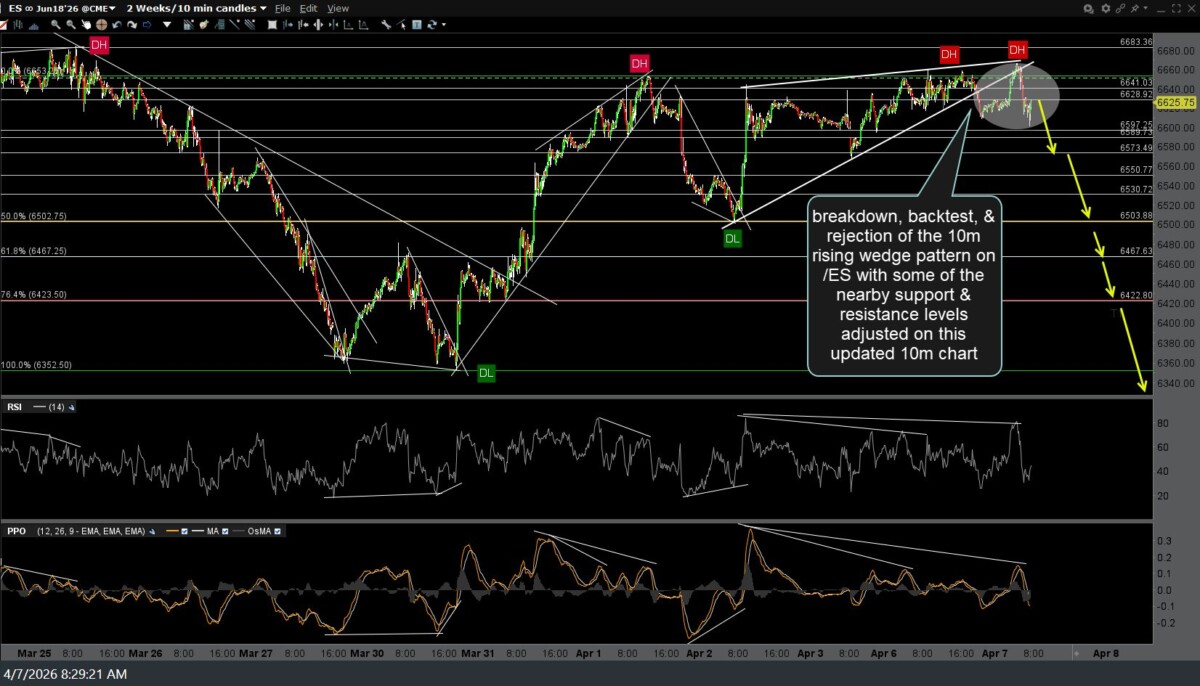The height and width of the screenshot is (686, 1200).
Task: Toggle the OsMA histogram checkbox
Action: point(277,531)
